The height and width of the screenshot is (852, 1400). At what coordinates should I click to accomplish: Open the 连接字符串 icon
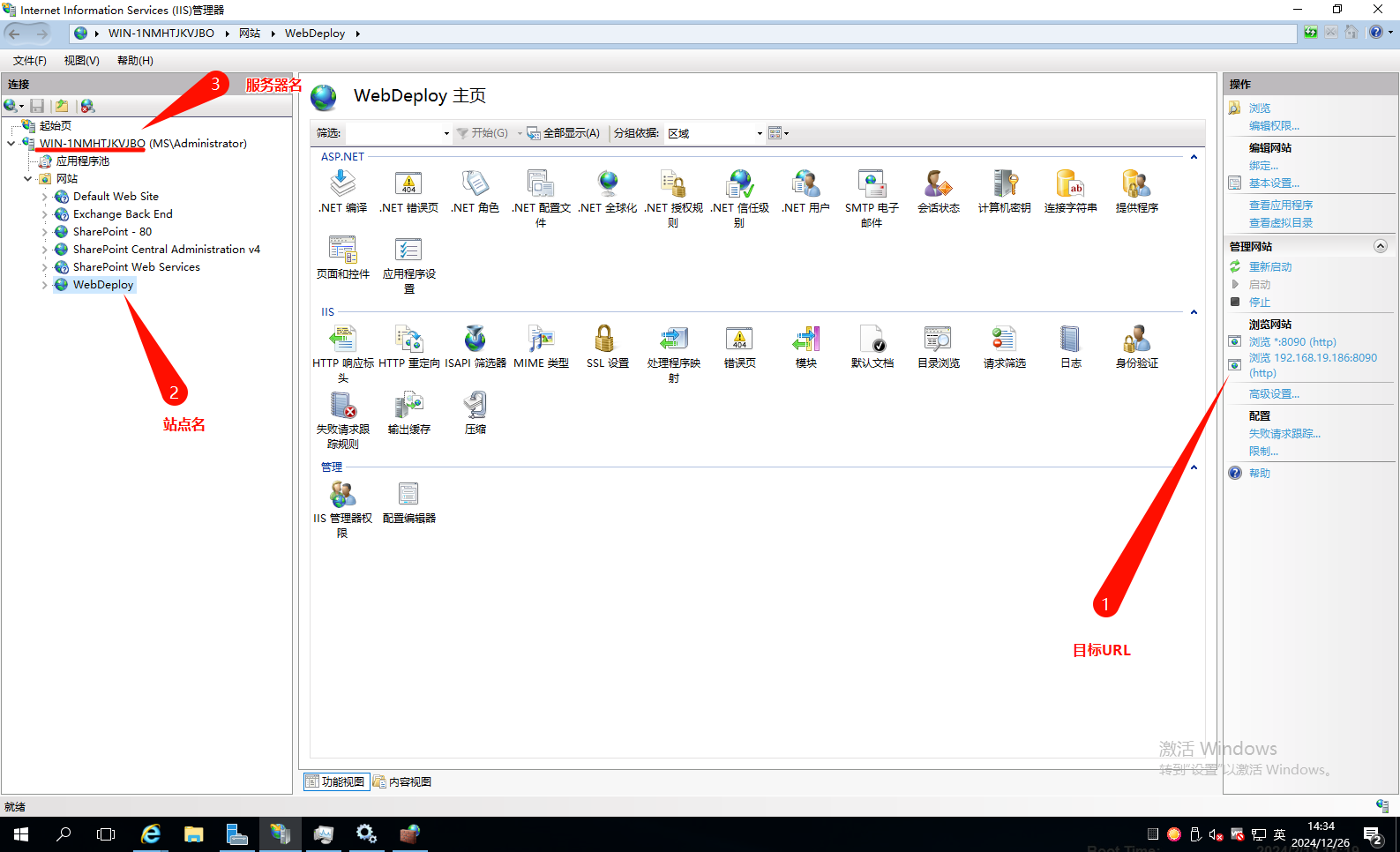point(1070,191)
